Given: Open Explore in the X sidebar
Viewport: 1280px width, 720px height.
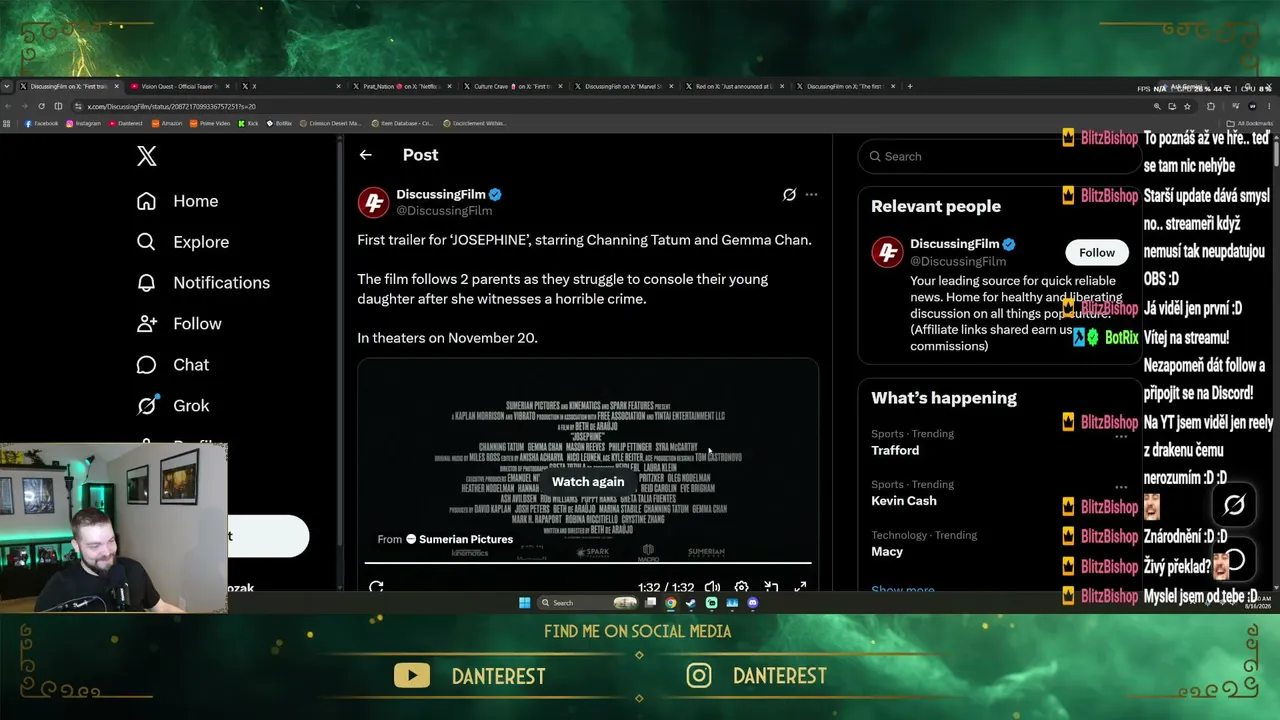Looking at the screenshot, I should coord(183,242).
